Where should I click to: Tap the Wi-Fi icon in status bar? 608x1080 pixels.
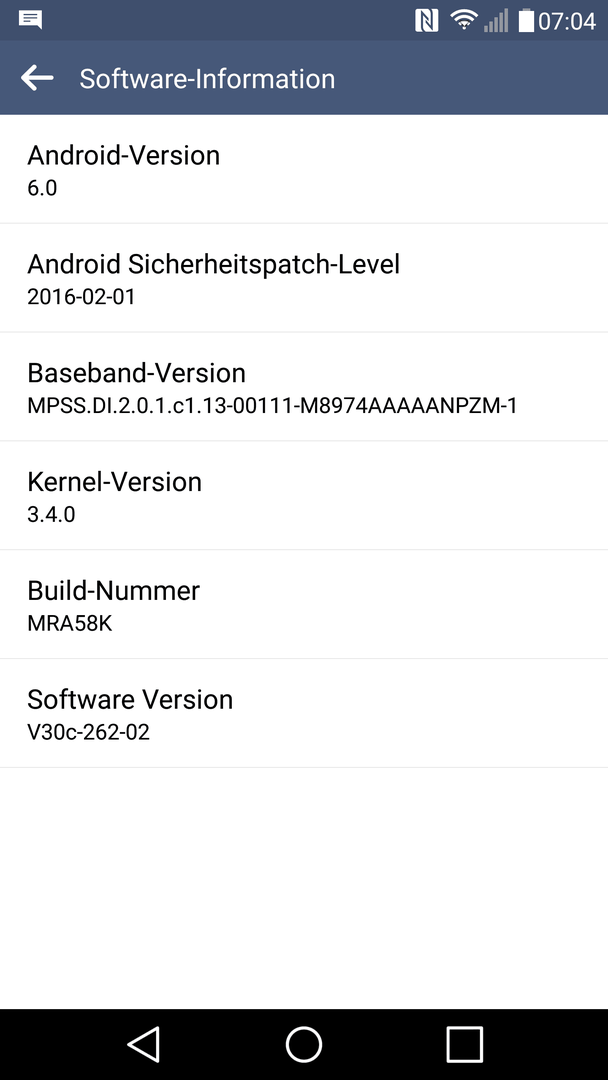coord(463,20)
